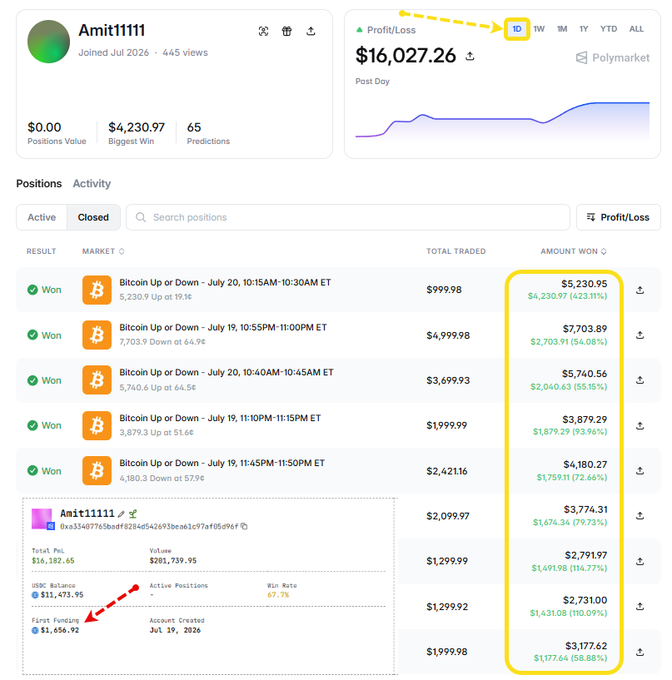Share the $5,740.56 winning position
The width and height of the screenshot is (672, 680).
pyautogui.click(x=640, y=380)
